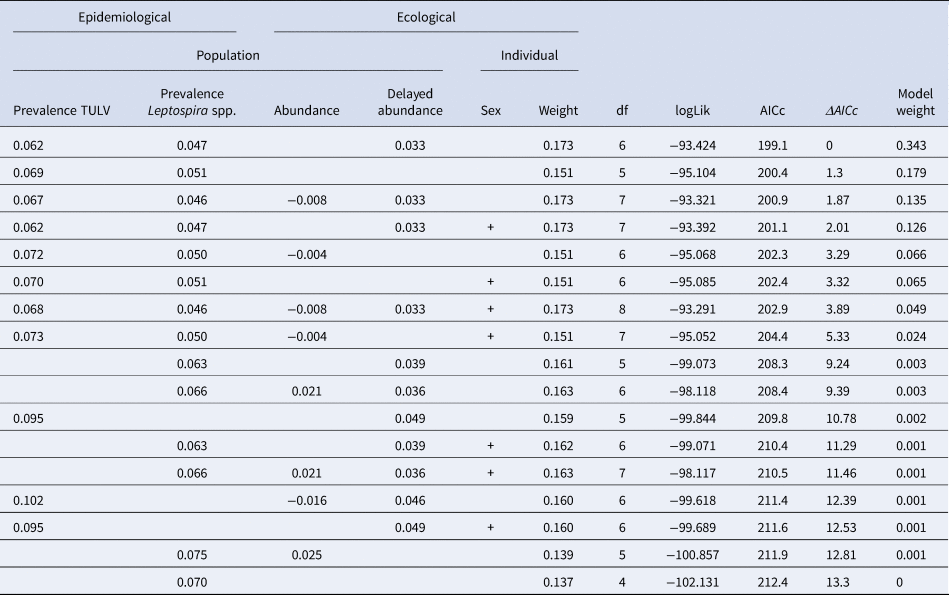This screenshot has width=949, height=595.
Task: Select the AICc value 199.1
Action: (772, 146)
